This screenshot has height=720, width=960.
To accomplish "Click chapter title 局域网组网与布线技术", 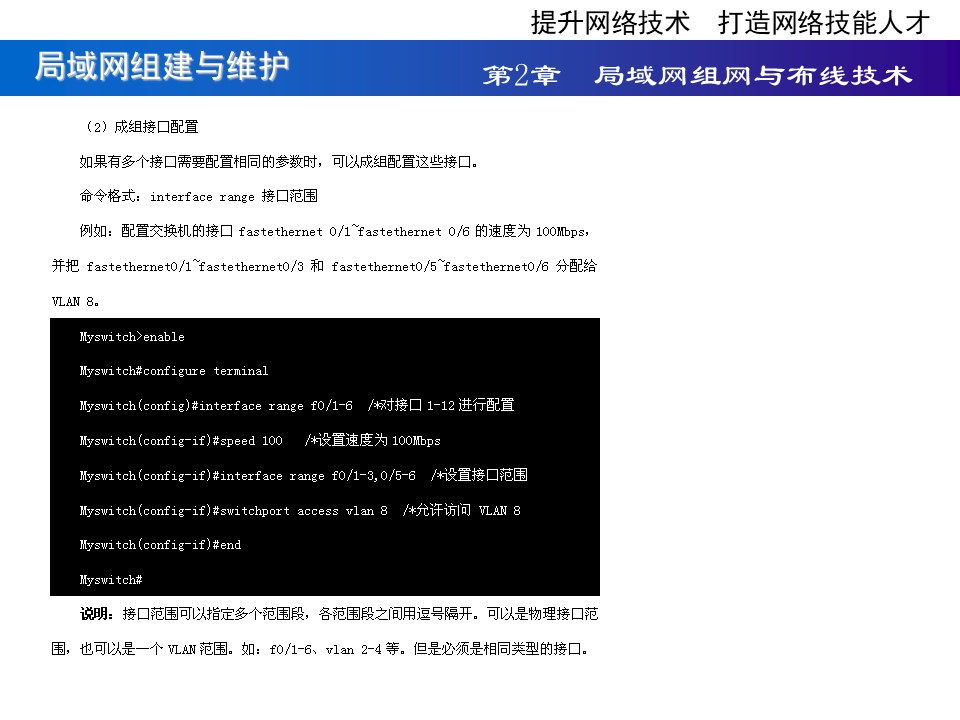I will coord(753,75).
